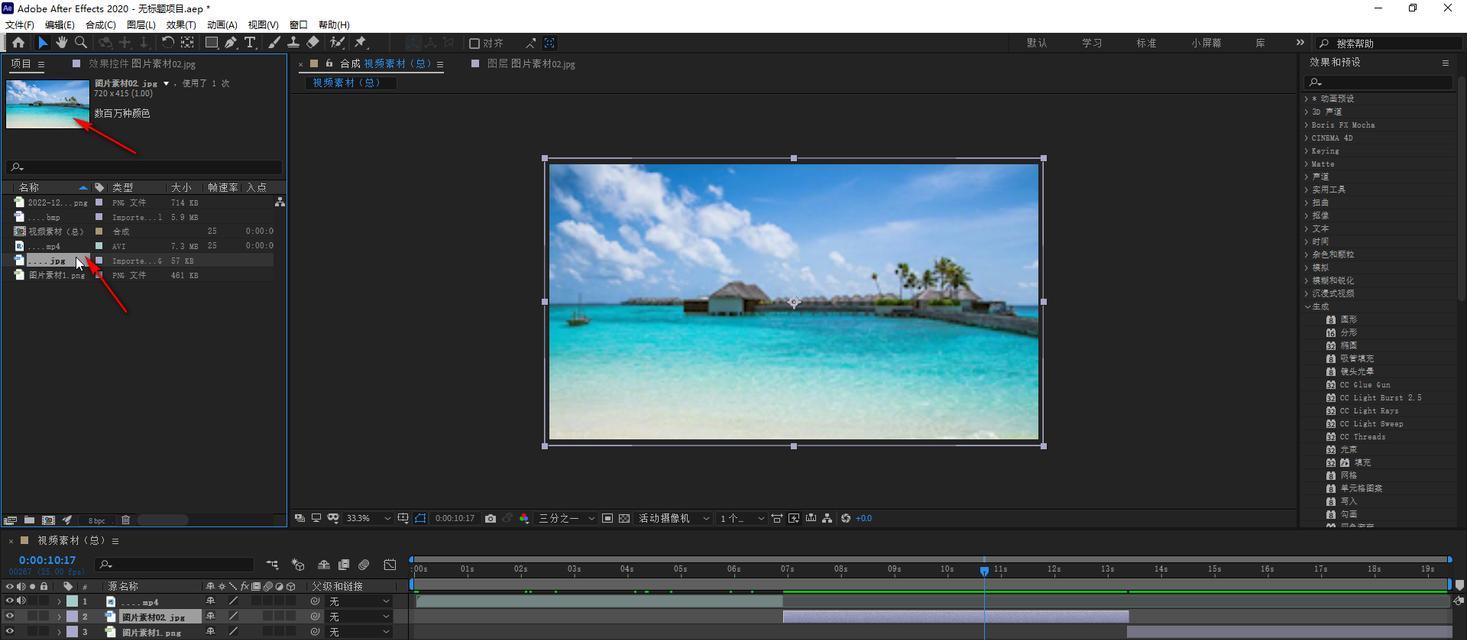1467x640 pixels.
Task: Open the composition mini-flowchart icon in timeline
Action: point(273,565)
